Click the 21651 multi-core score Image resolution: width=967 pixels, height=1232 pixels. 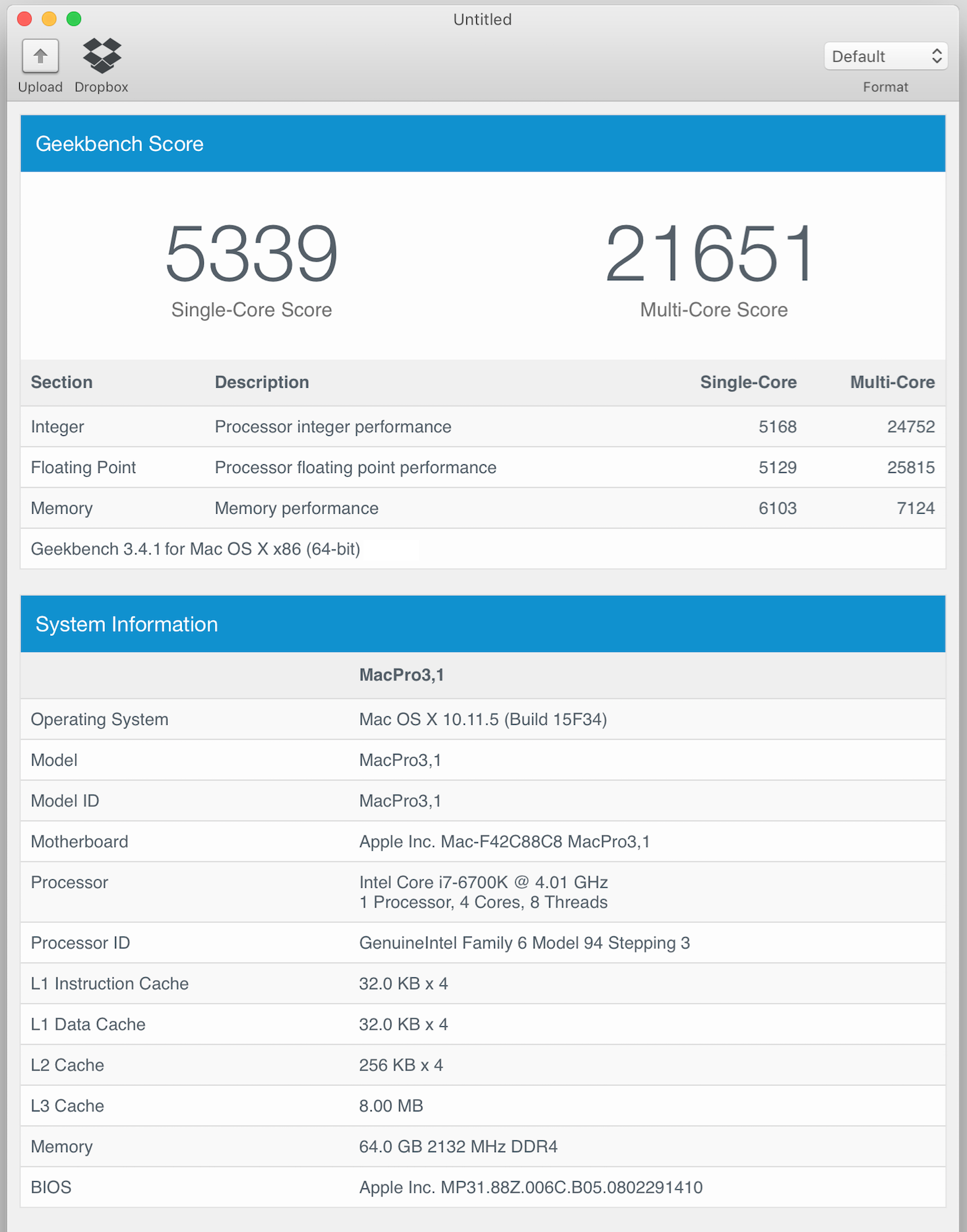click(710, 254)
